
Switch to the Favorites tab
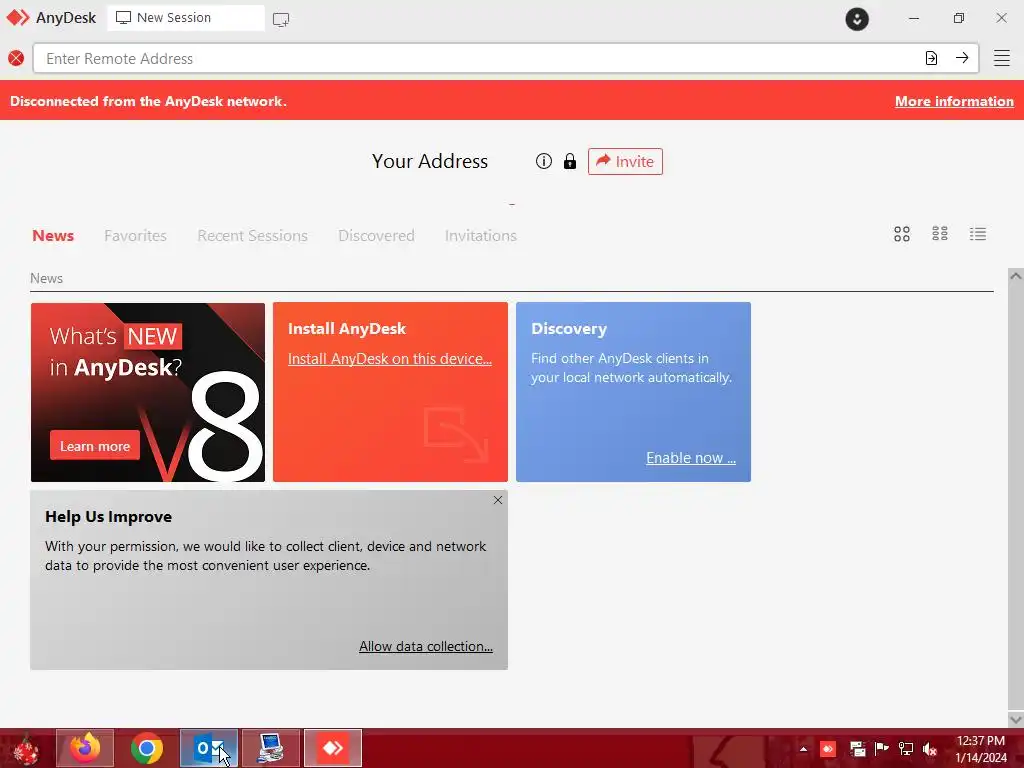click(135, 236)
